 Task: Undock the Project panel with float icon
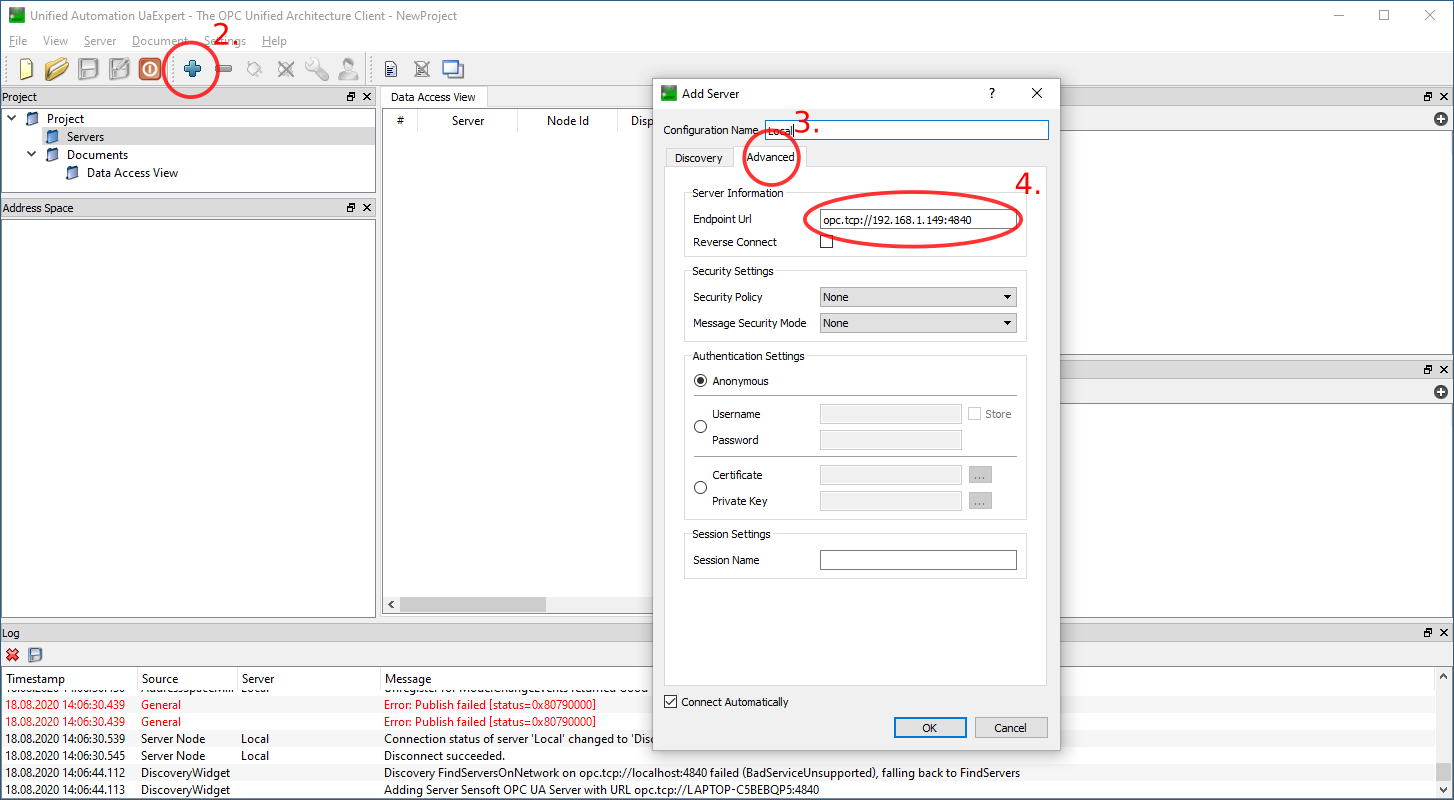(351, 97)
